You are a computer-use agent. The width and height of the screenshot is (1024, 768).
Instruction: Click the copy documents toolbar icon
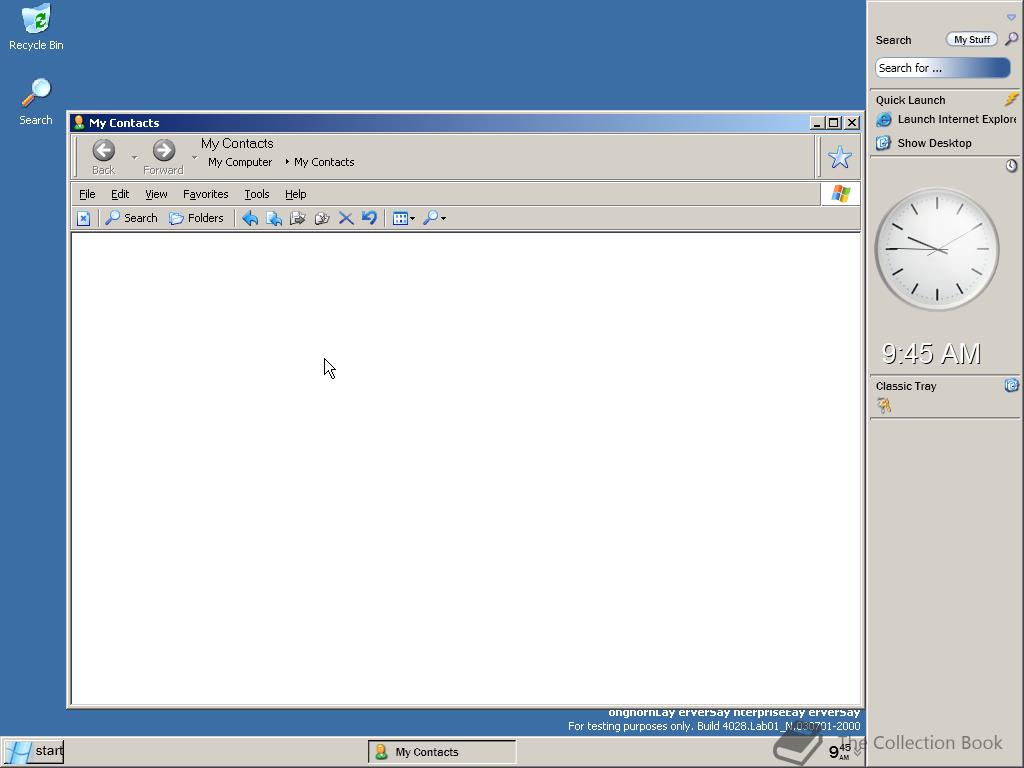click(x=322, y=218)
